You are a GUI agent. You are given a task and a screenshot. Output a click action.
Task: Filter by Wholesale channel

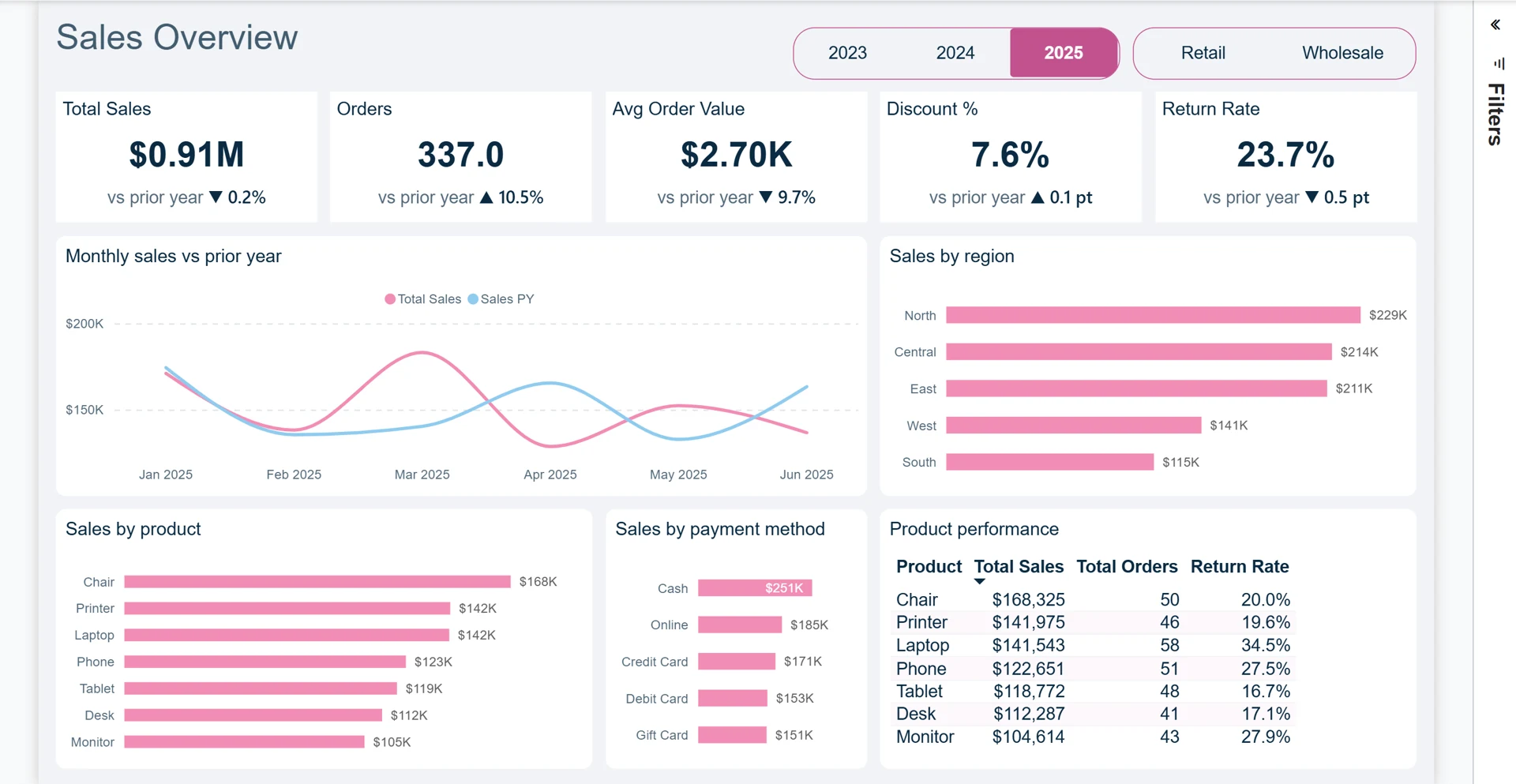(1342, 53)
